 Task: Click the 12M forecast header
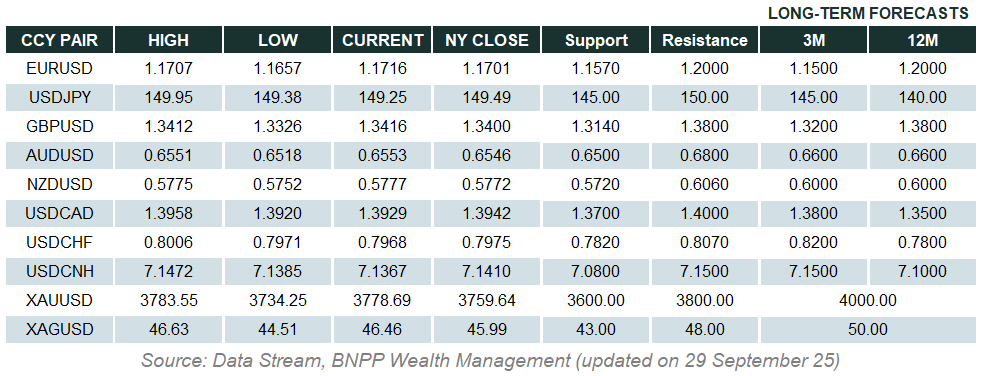point(922,40)
